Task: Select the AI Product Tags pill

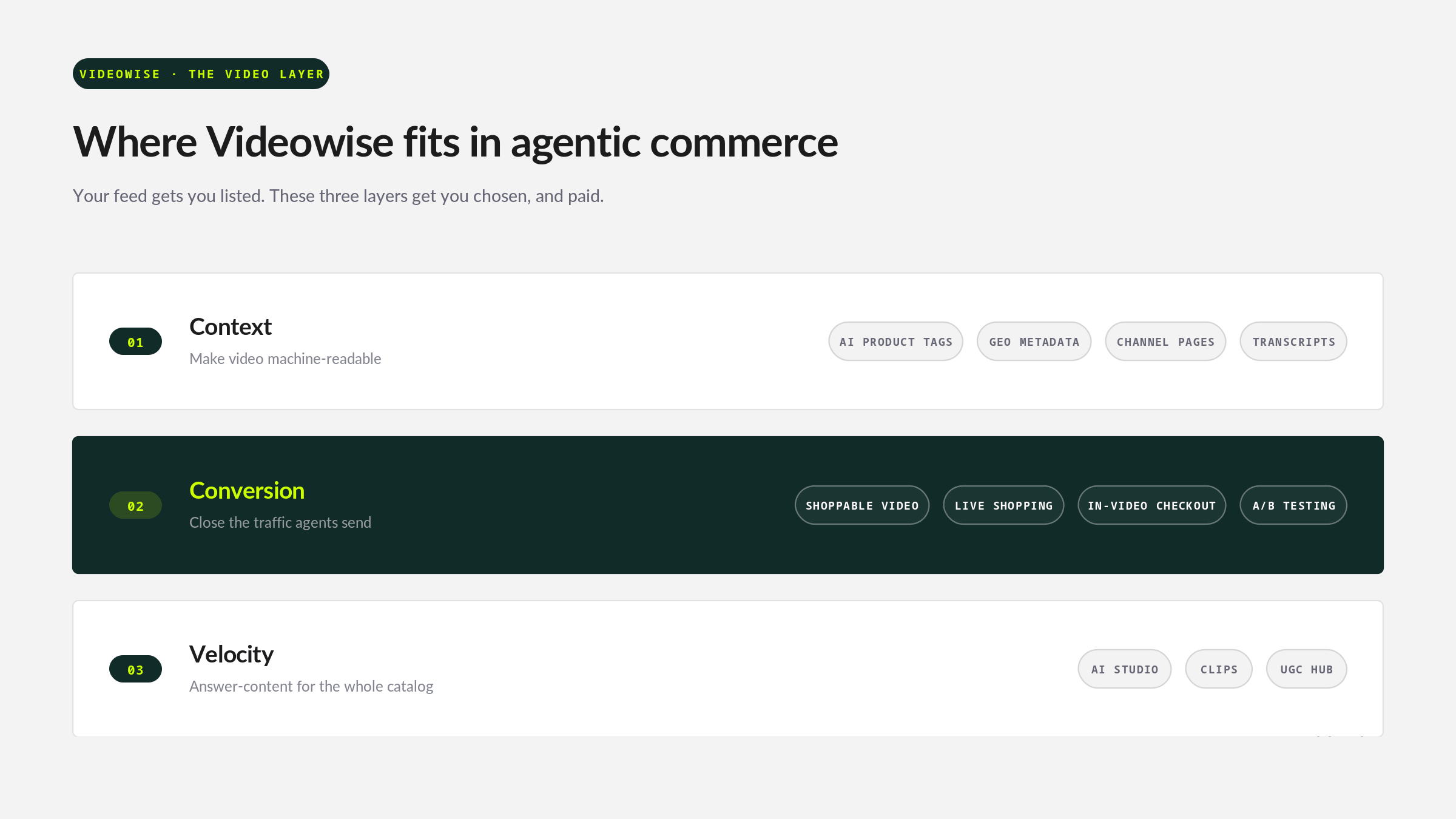Action: (x=895, y=342)
